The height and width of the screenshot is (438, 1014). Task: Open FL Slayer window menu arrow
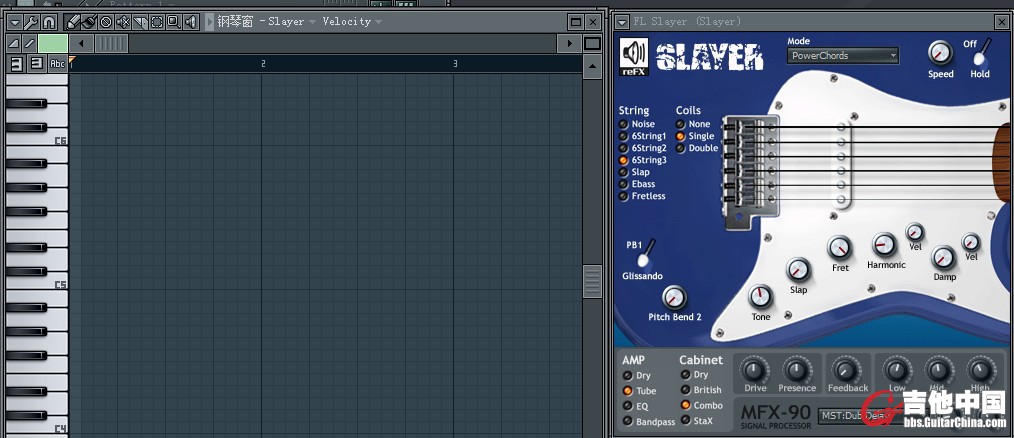(x=622, y=22)
